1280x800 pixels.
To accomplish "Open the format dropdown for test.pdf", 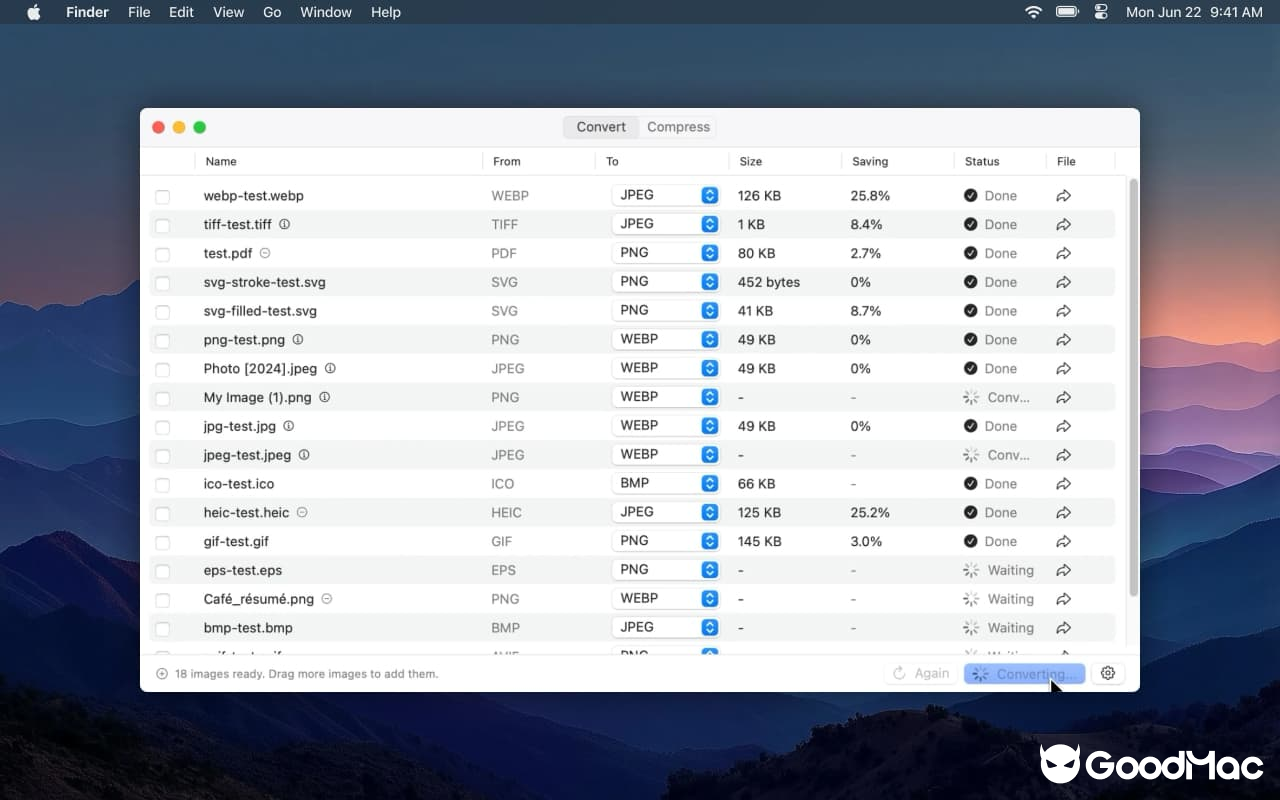I will (666, 253).
